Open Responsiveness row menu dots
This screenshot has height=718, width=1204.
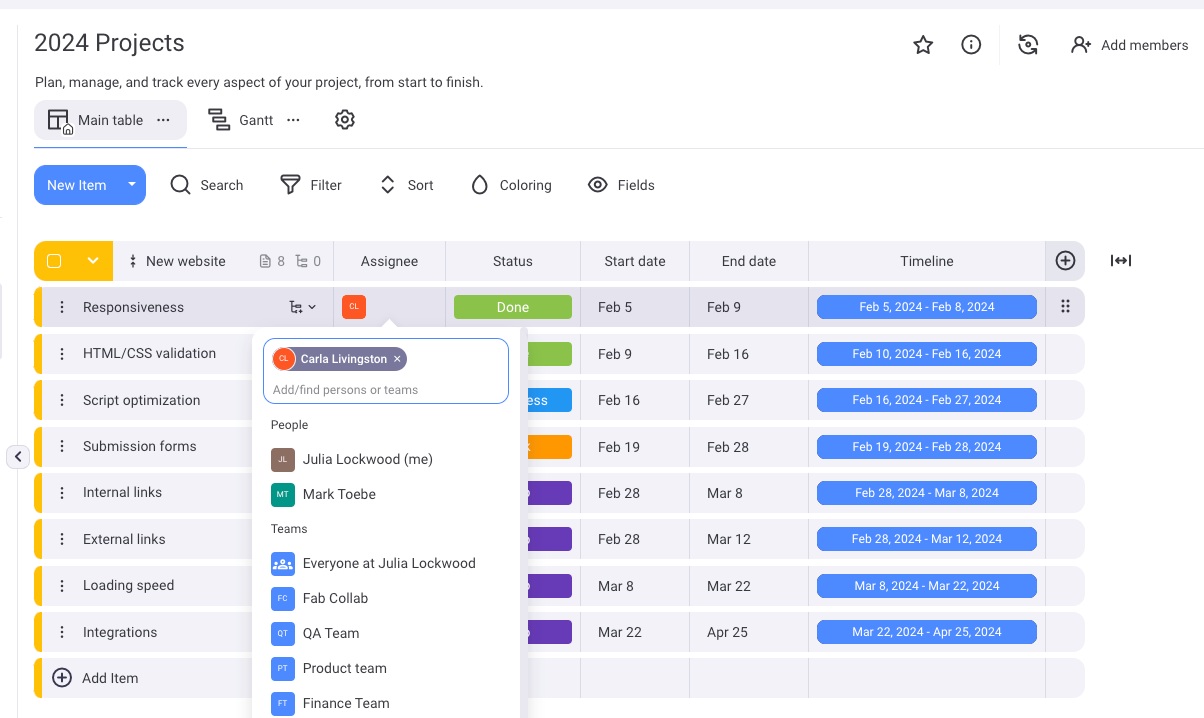click(62, 307)
